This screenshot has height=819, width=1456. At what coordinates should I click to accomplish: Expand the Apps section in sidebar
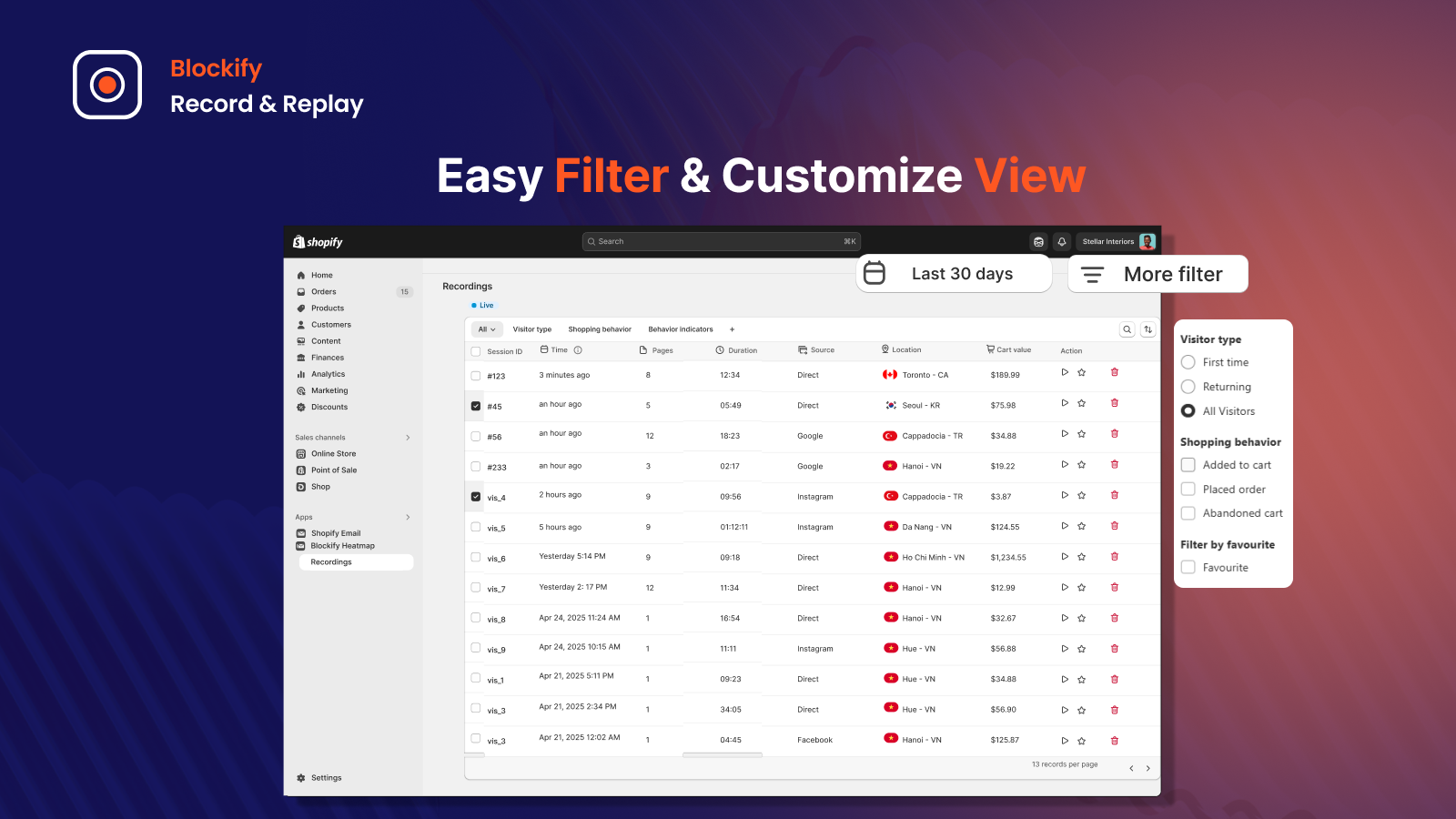[408, 517]
